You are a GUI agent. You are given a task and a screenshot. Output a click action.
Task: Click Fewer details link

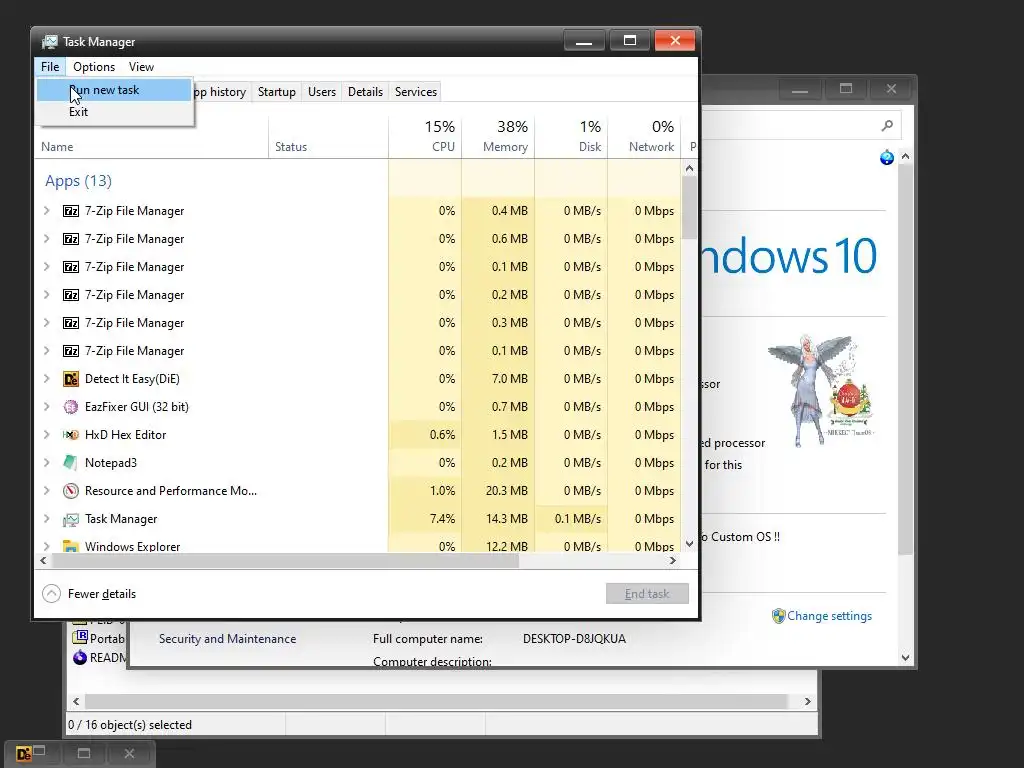pos(102,594)
